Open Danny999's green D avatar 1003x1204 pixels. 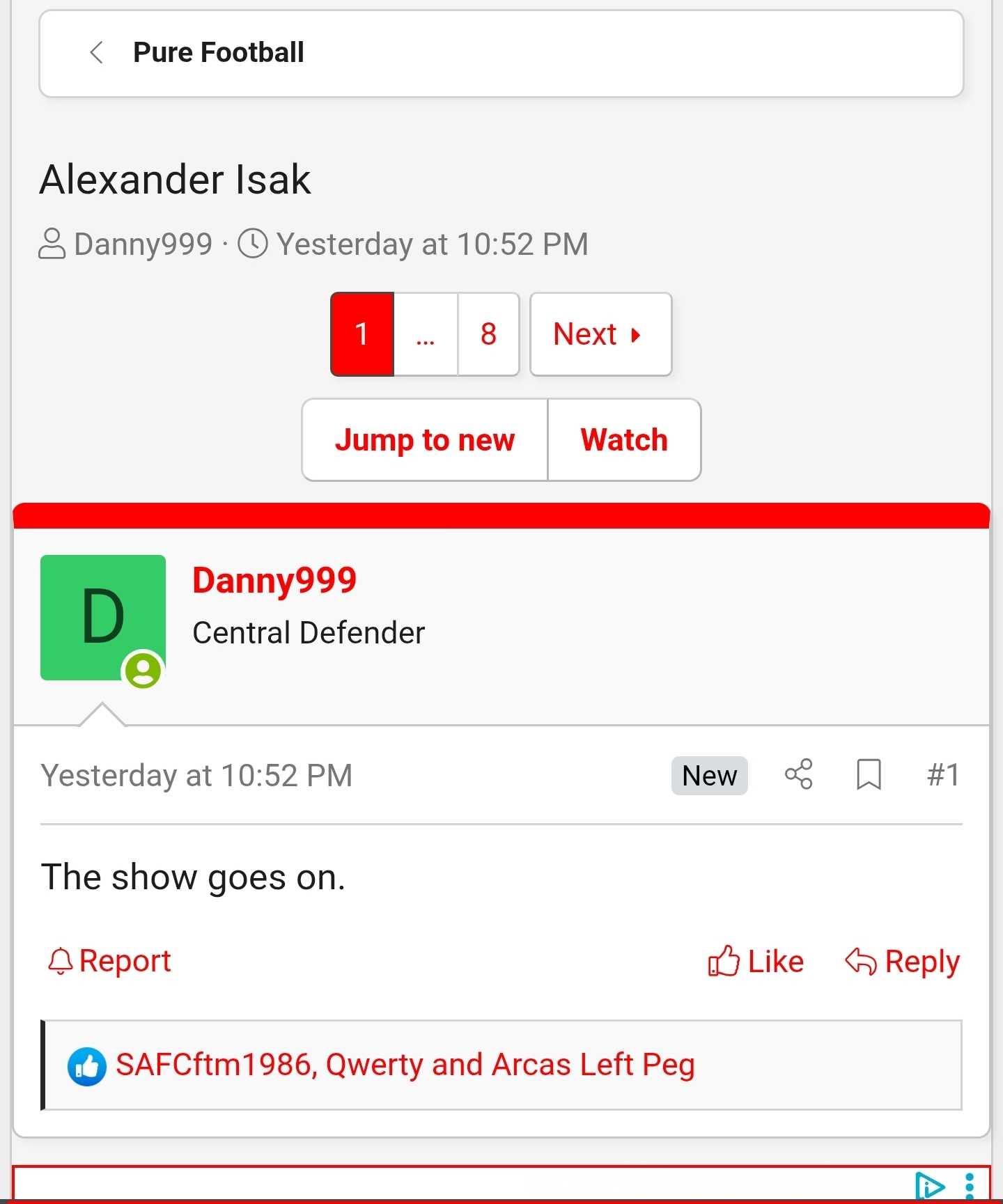[103, 618]
